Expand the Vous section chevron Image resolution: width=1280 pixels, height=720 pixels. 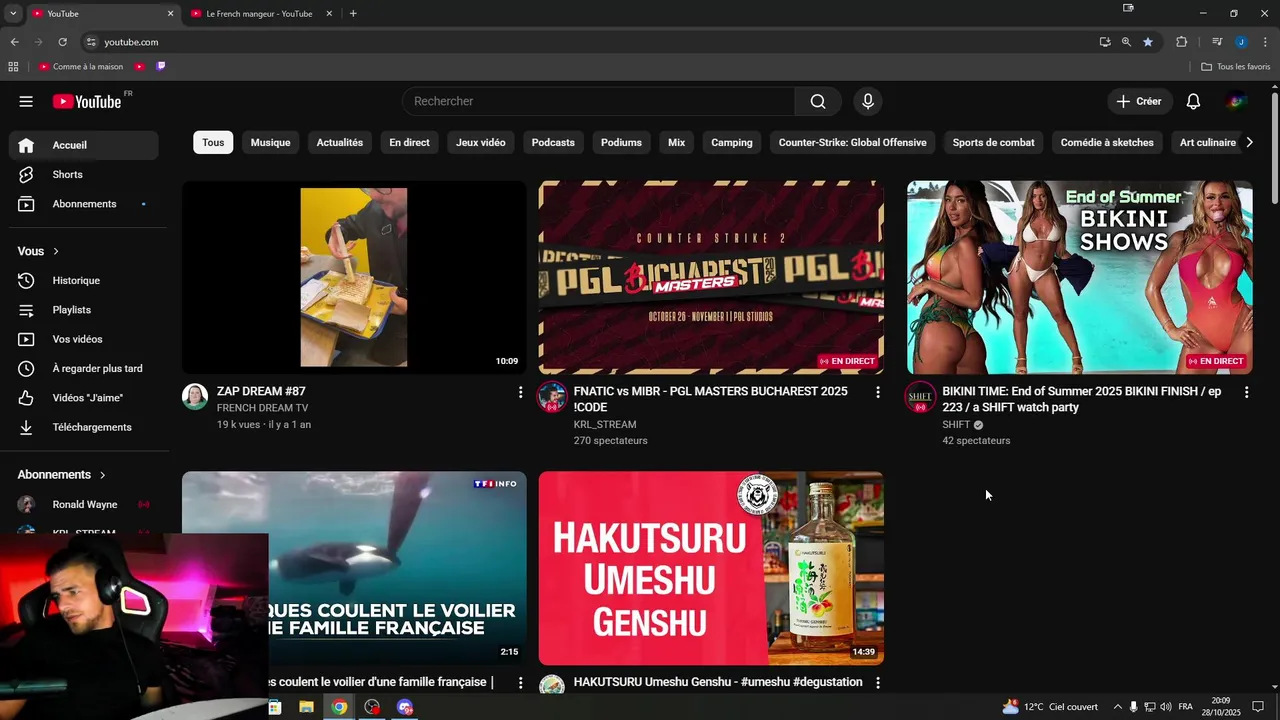(56, 252)
